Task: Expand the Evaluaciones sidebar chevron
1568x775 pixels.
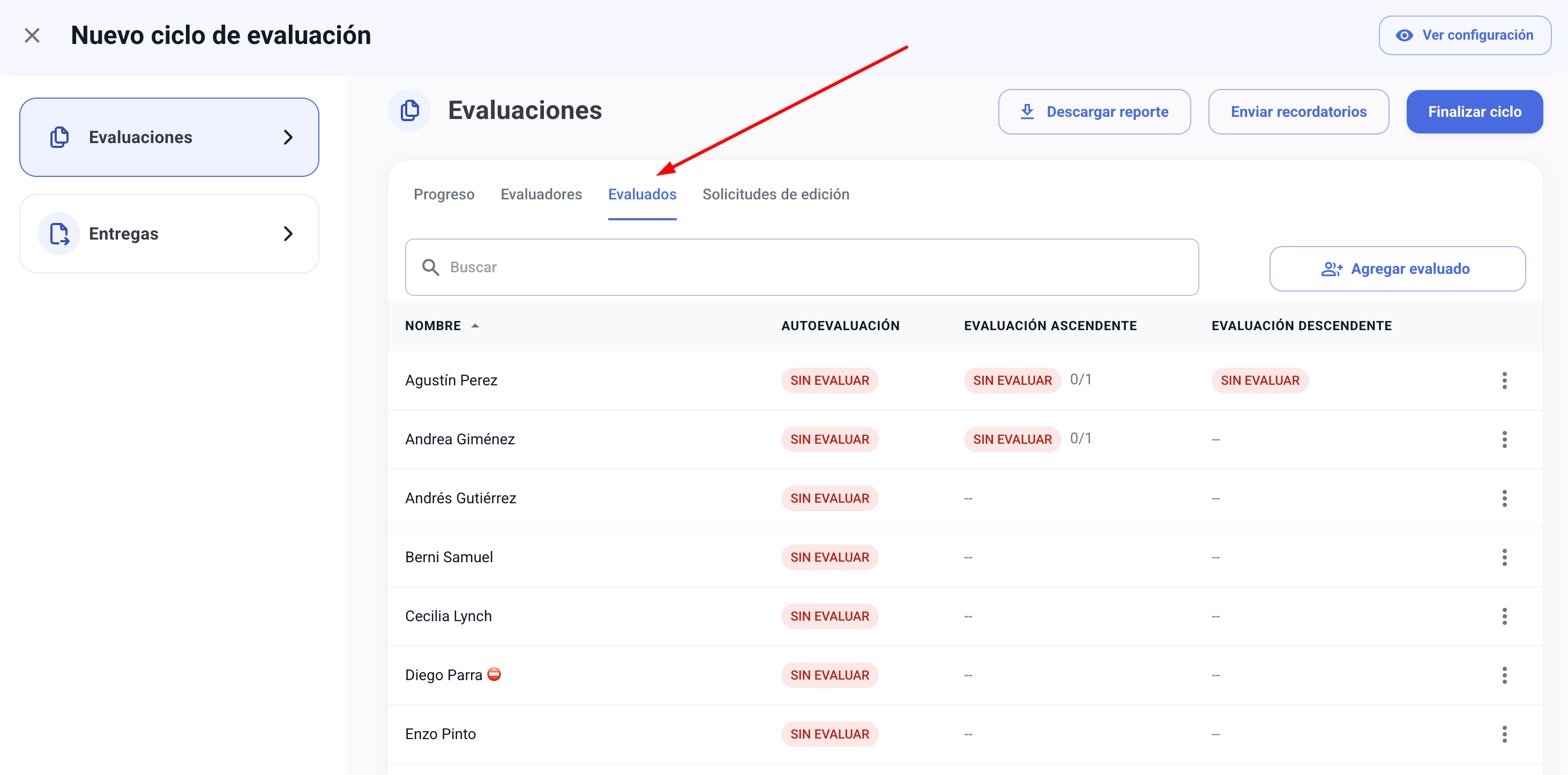Action: click(x=288, y=138)
